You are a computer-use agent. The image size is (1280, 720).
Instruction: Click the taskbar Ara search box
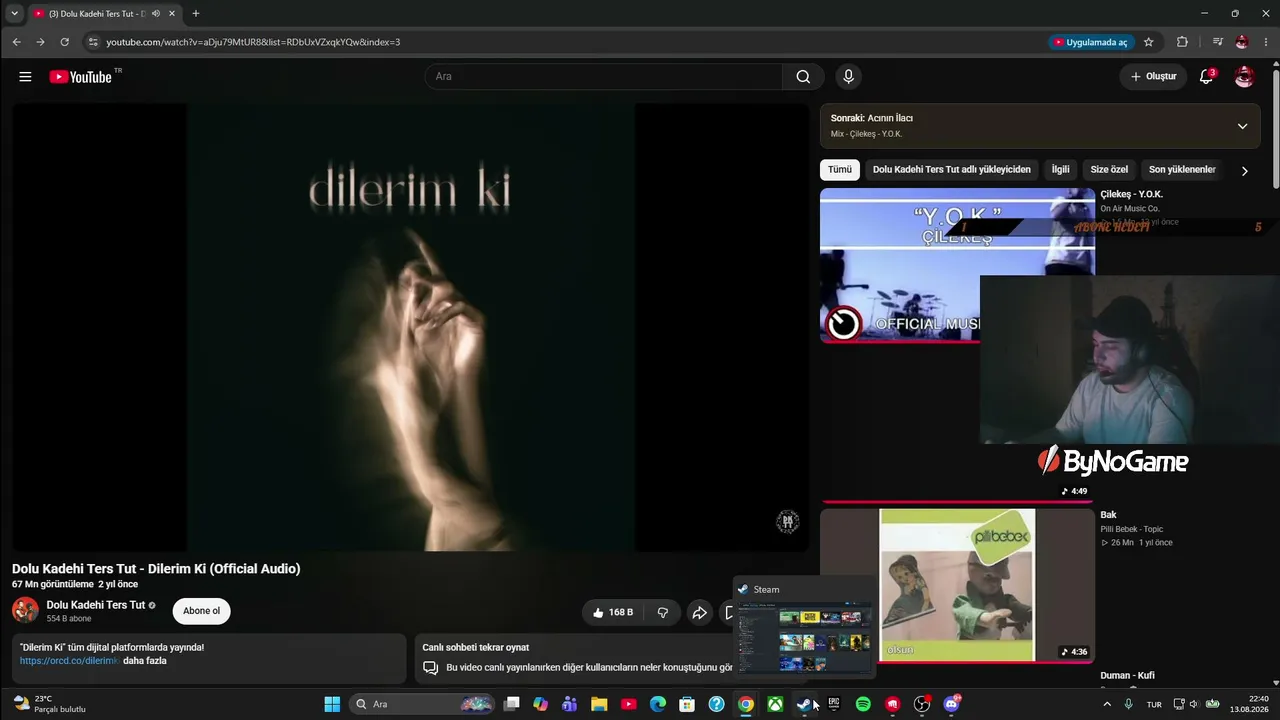[423, 704]
